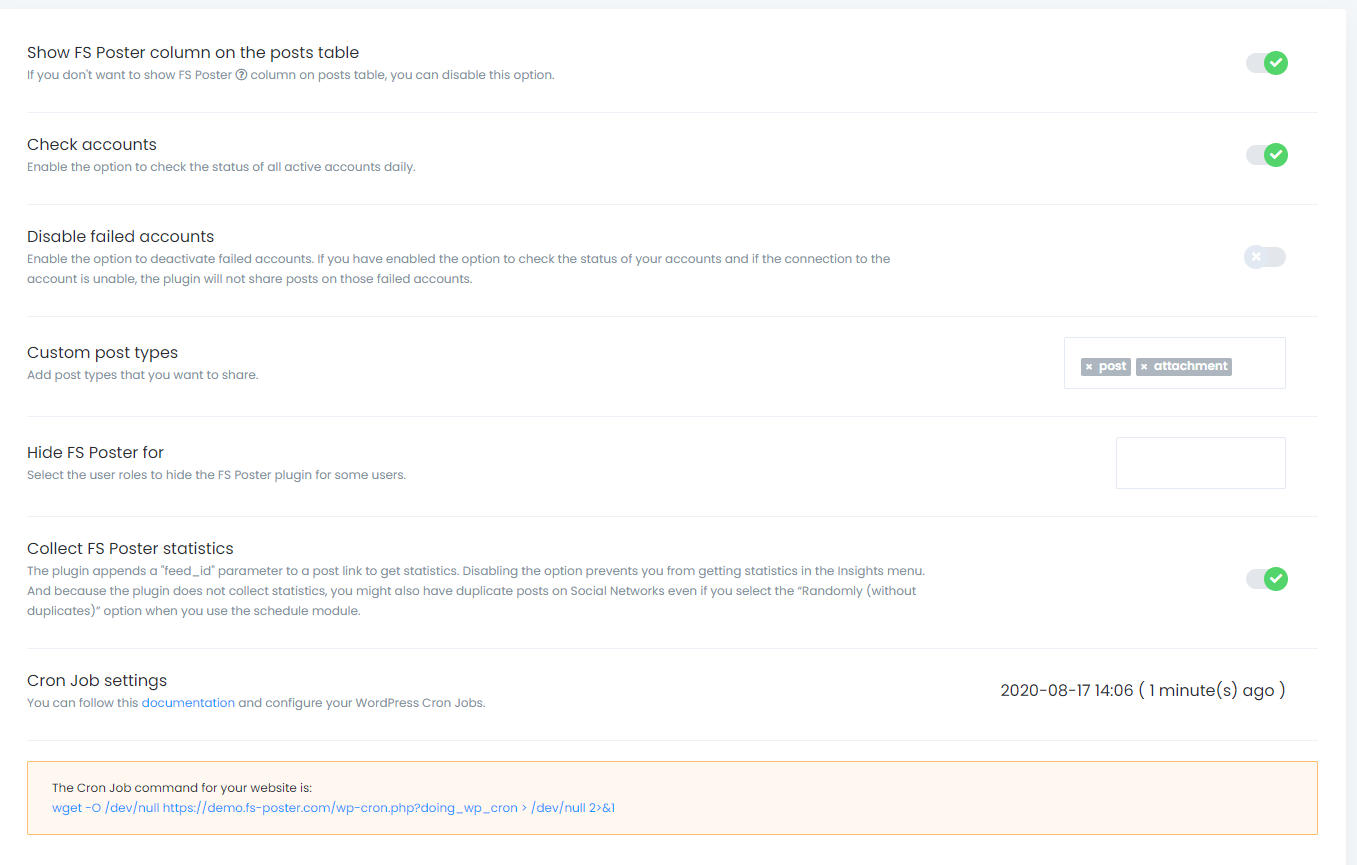Click 'Collect FS Poster statistics' heading

(x=130, y=548)
